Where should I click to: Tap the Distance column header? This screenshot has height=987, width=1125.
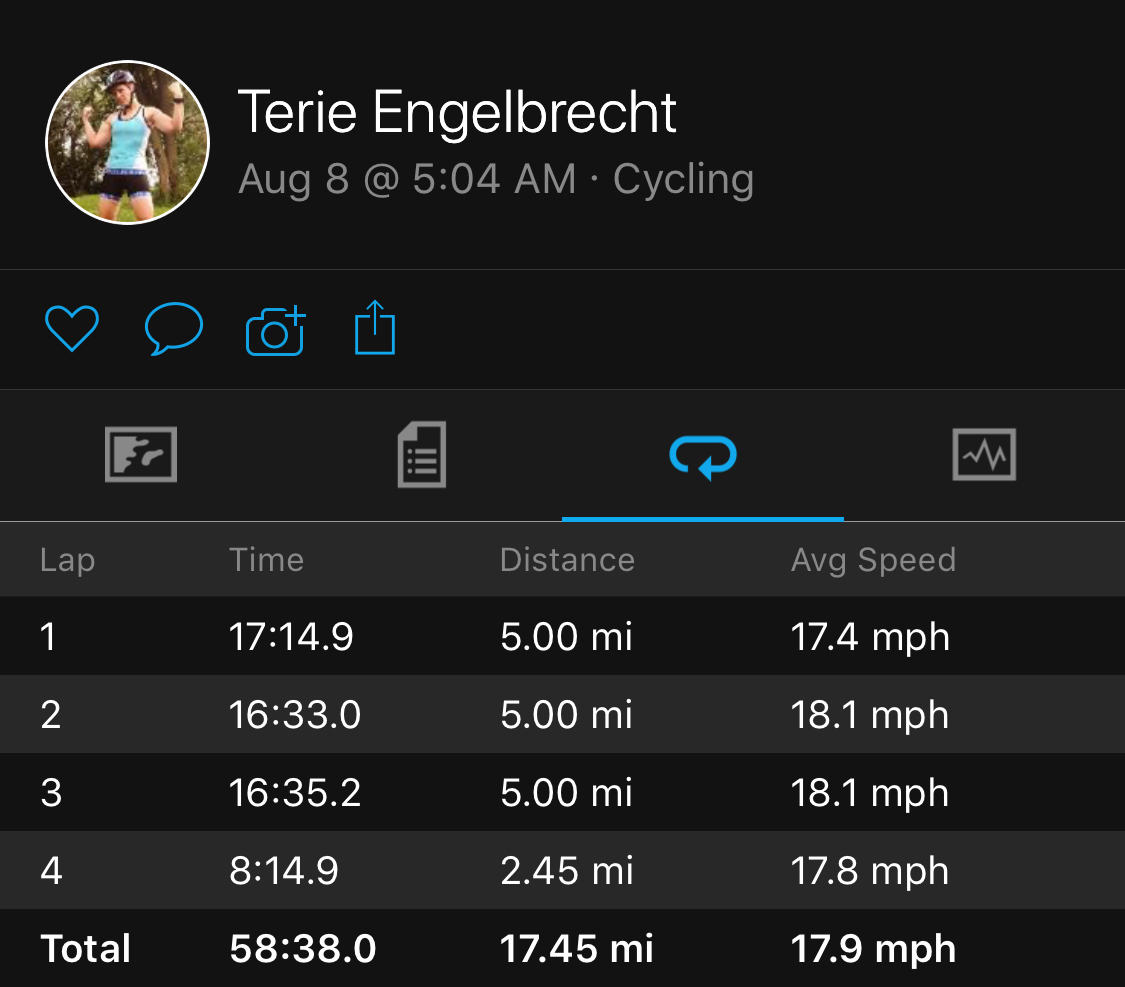(568, 560)
